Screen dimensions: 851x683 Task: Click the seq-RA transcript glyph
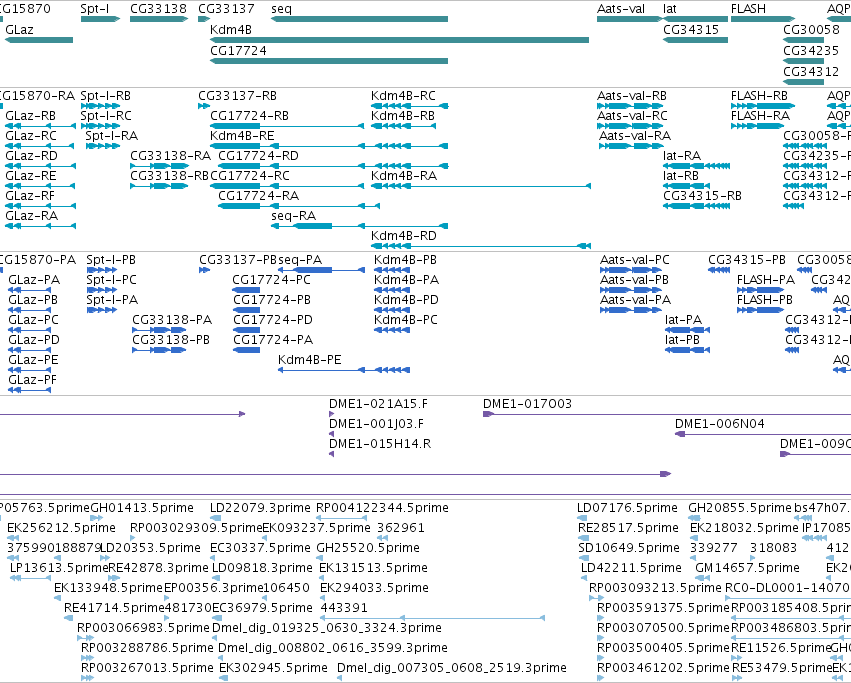(359, 226)
